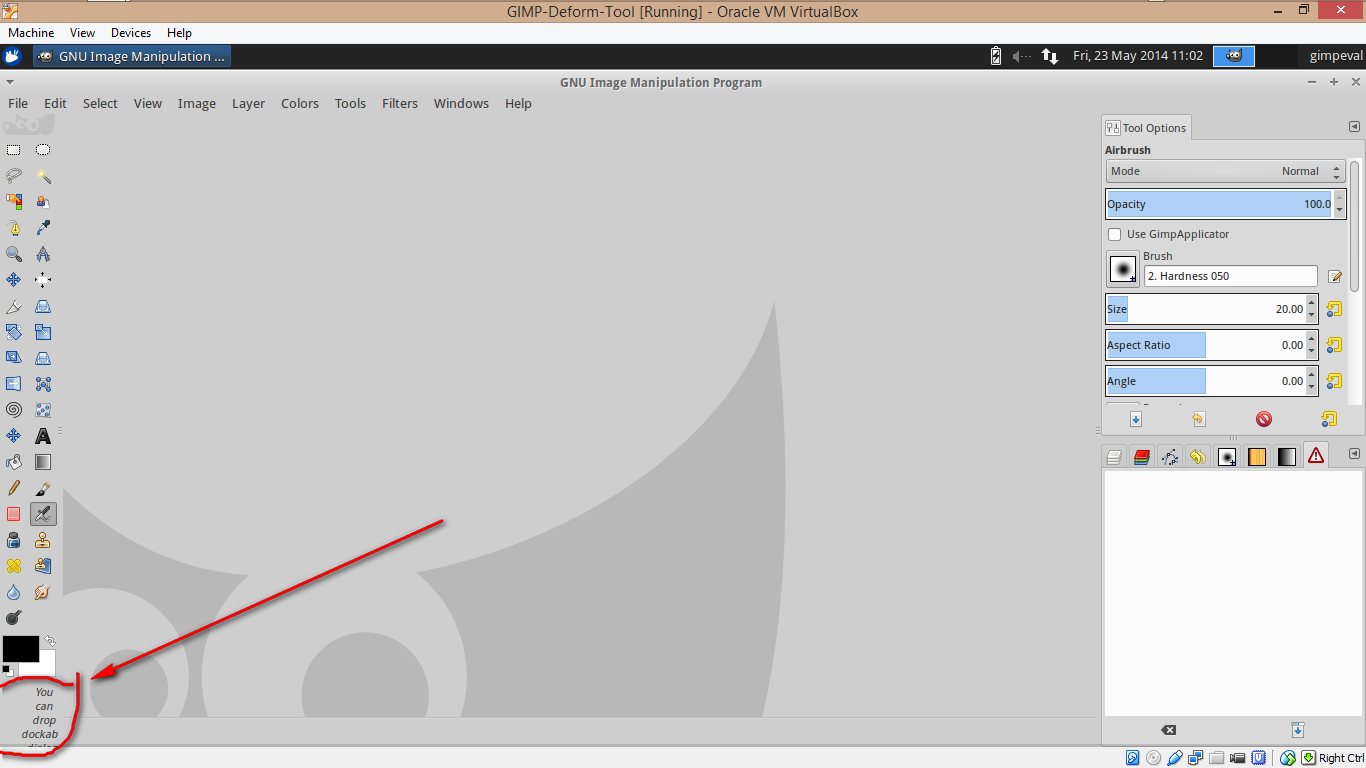Toggle the Size dynamics link icon

(1333, 309)
